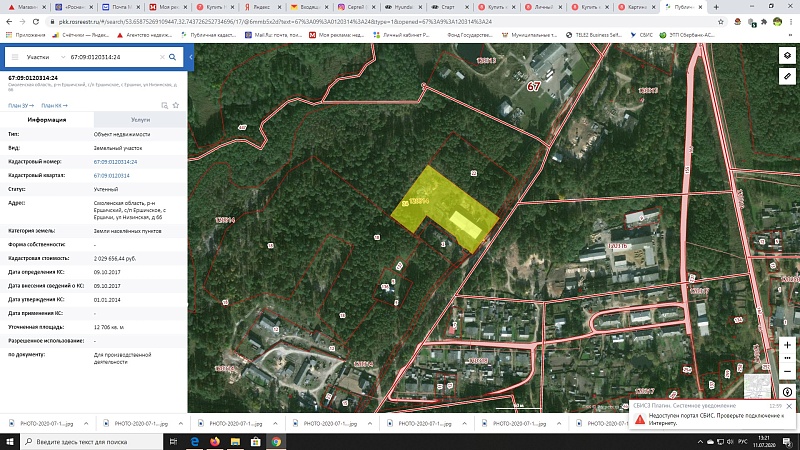Collapse the left information side panel
The image size is (800, 450).
(190, 58)
